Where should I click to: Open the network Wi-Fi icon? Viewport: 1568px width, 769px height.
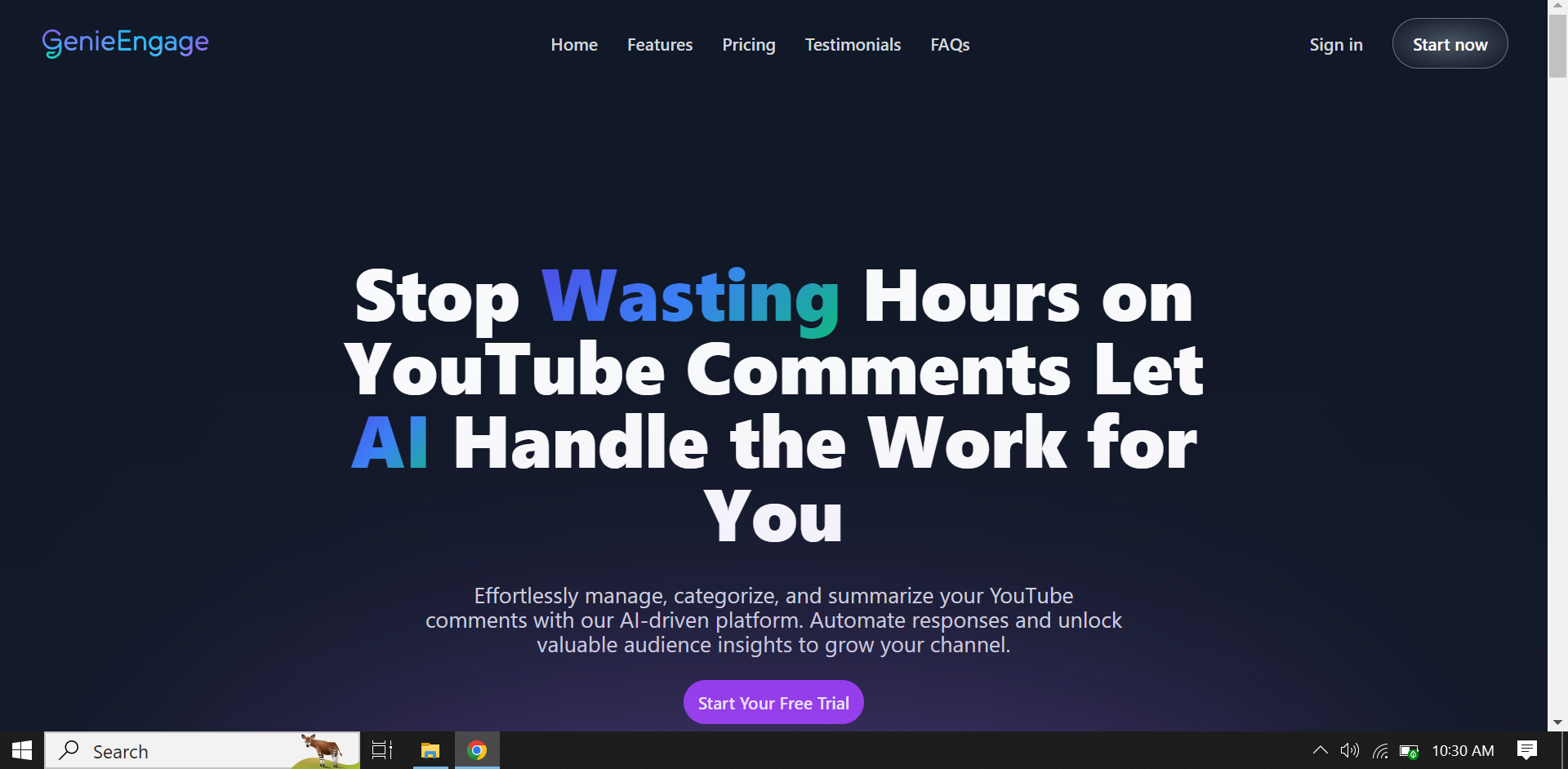coord(1380,751)
